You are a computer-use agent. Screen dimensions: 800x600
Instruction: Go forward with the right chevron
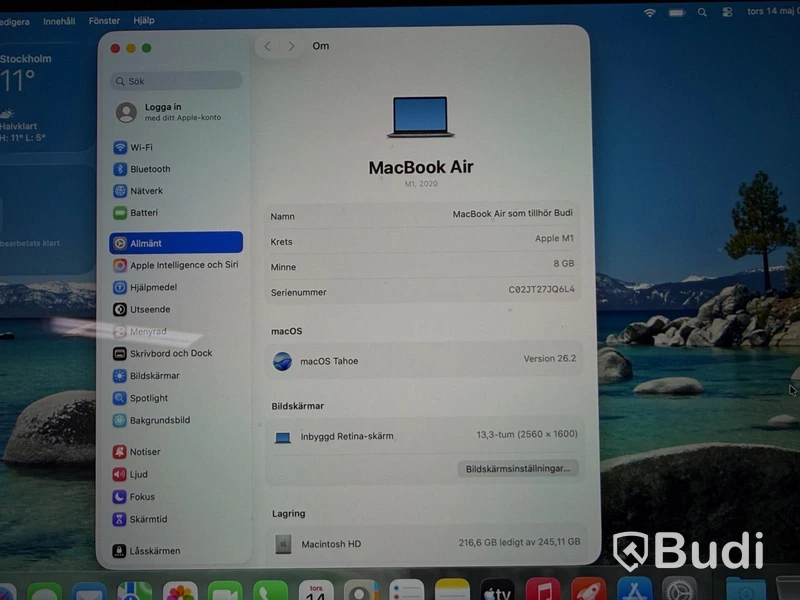tap(291, 46)
